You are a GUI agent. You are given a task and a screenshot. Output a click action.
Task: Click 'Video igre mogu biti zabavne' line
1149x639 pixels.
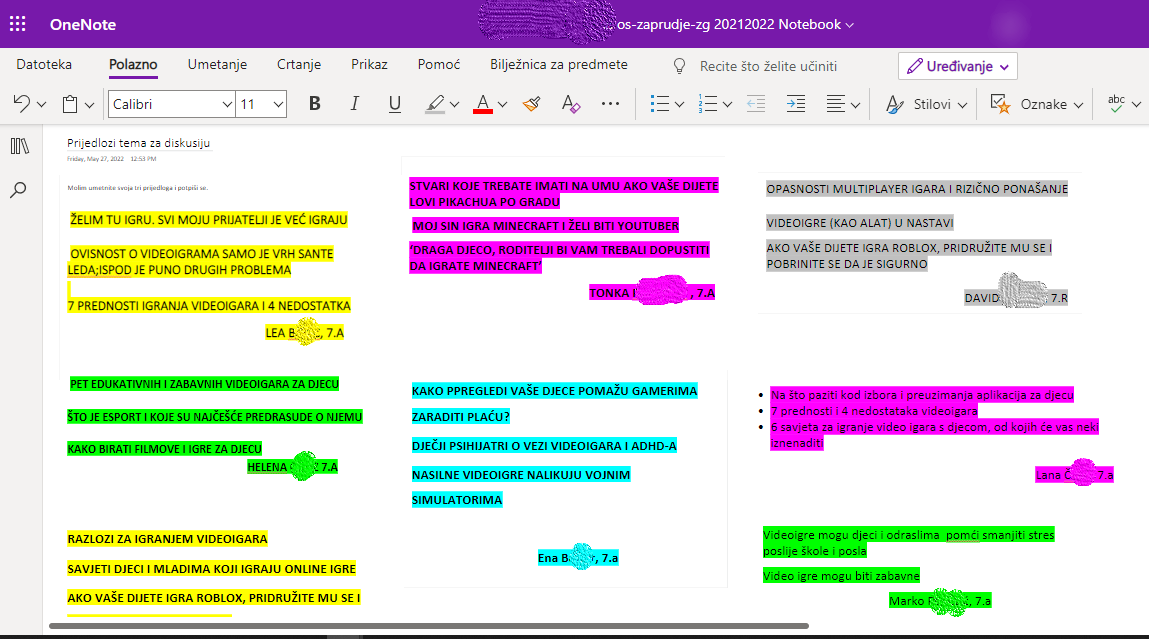click(841, 576)
